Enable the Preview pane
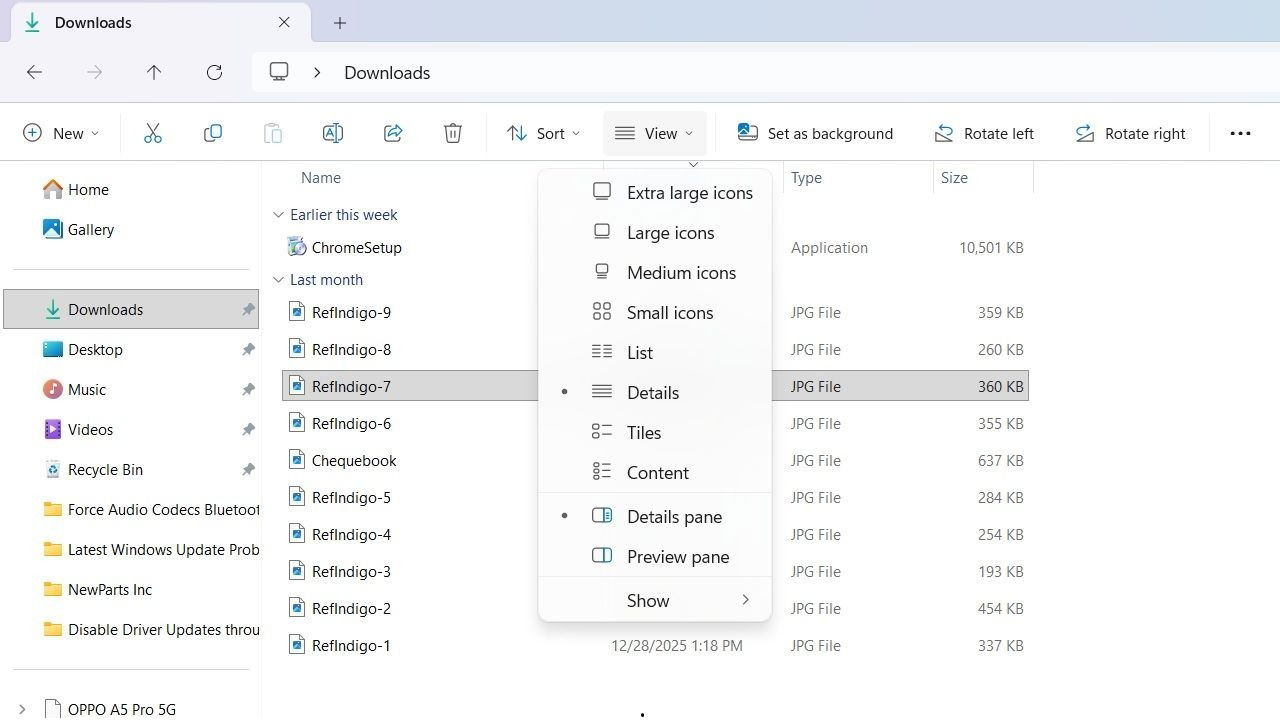 pyautogui.click(x=677, y=556)
